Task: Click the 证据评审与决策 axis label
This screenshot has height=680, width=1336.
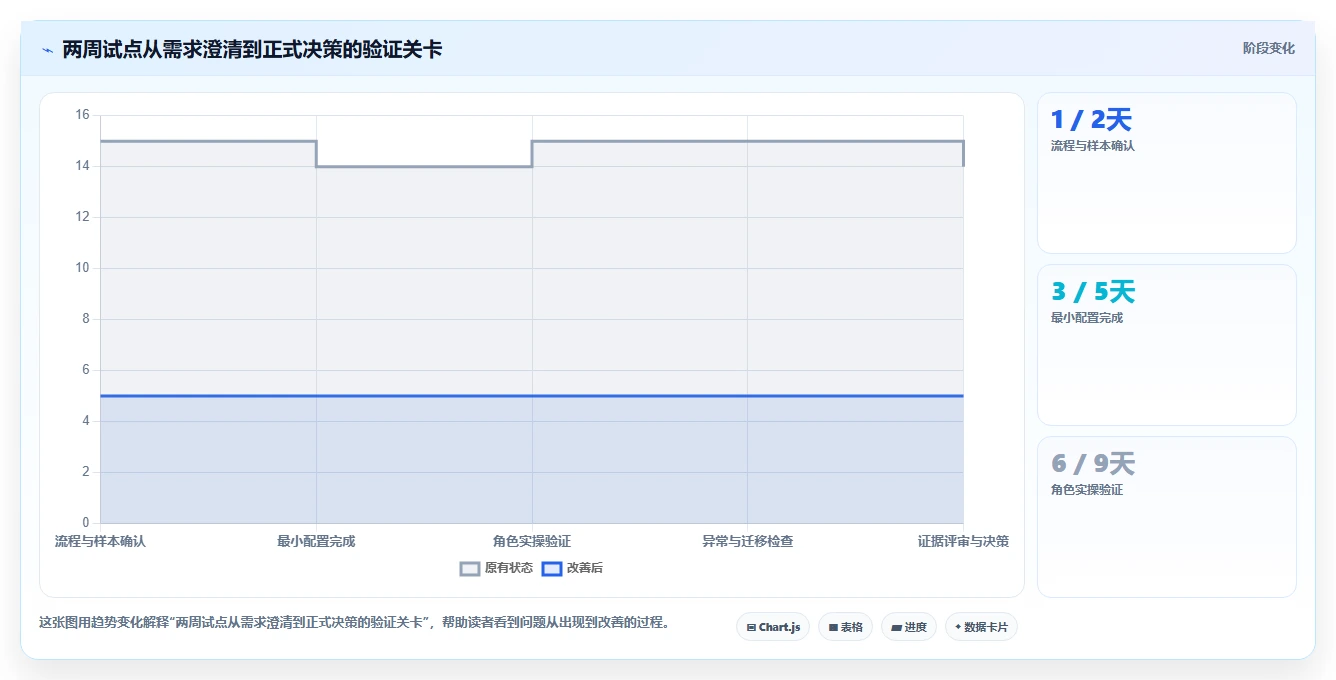Action: (963, 541)
